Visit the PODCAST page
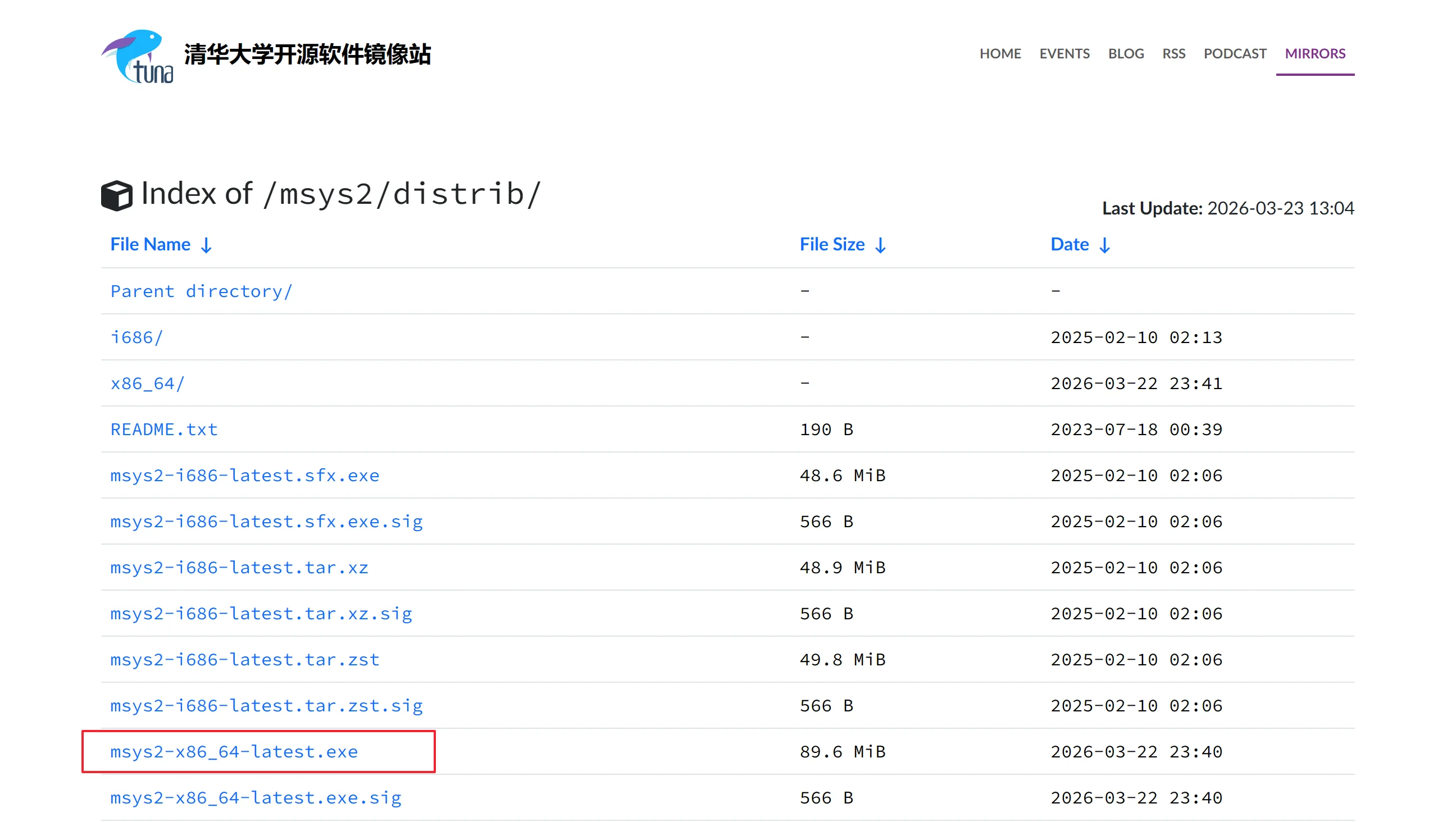This screenshot has width=1456, height=822. [1235, 54]
